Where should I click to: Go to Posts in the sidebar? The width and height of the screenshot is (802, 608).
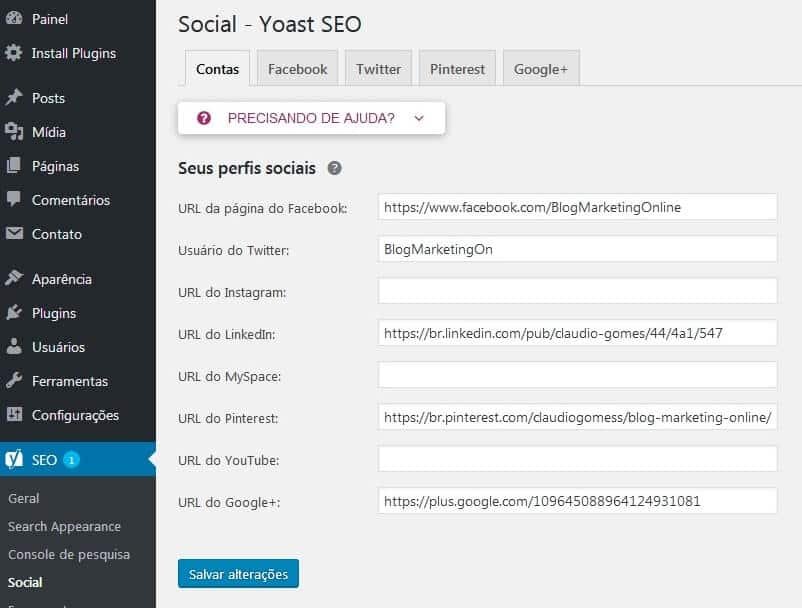[x=48, y=98]
